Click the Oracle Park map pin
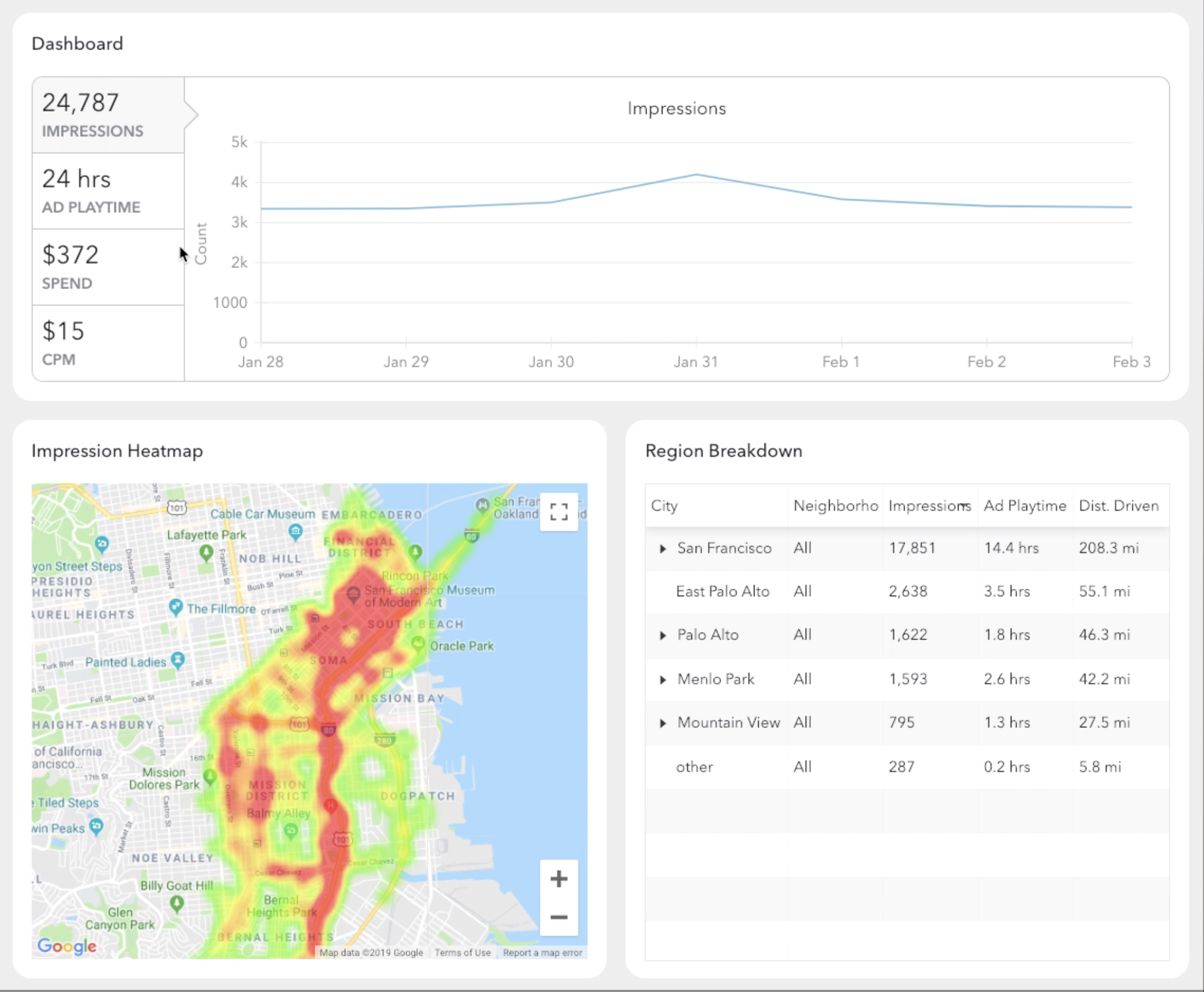This screenshot has height=992, width=1204. [x=419, y=645]
